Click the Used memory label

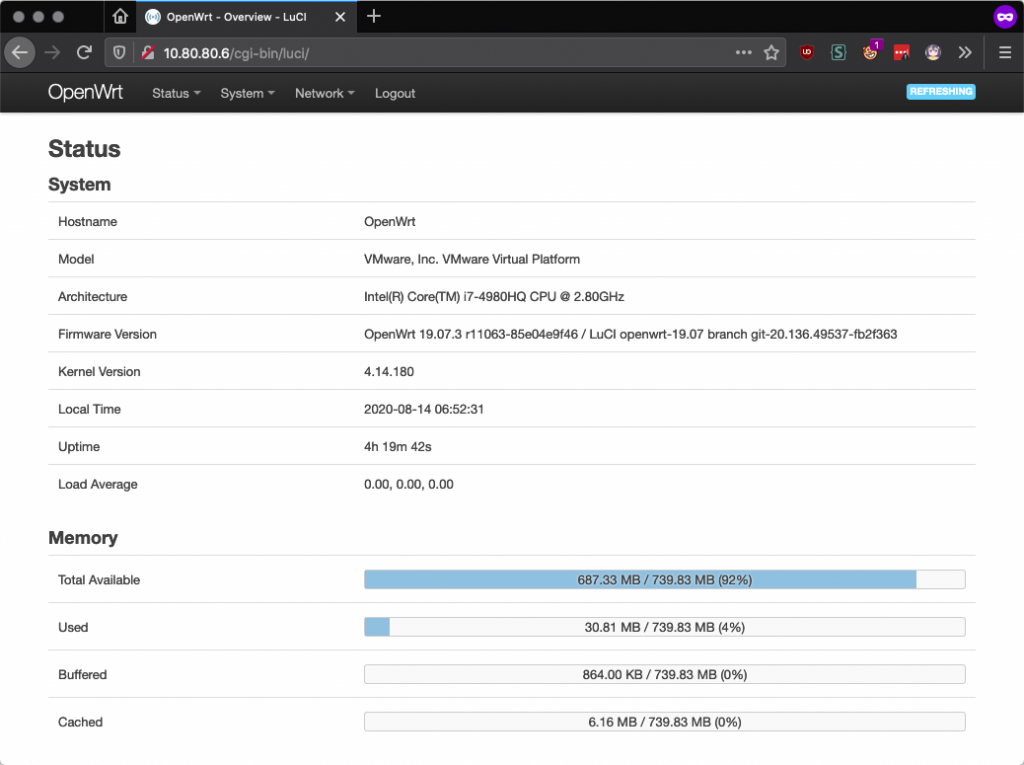click(x=72, y=627)
